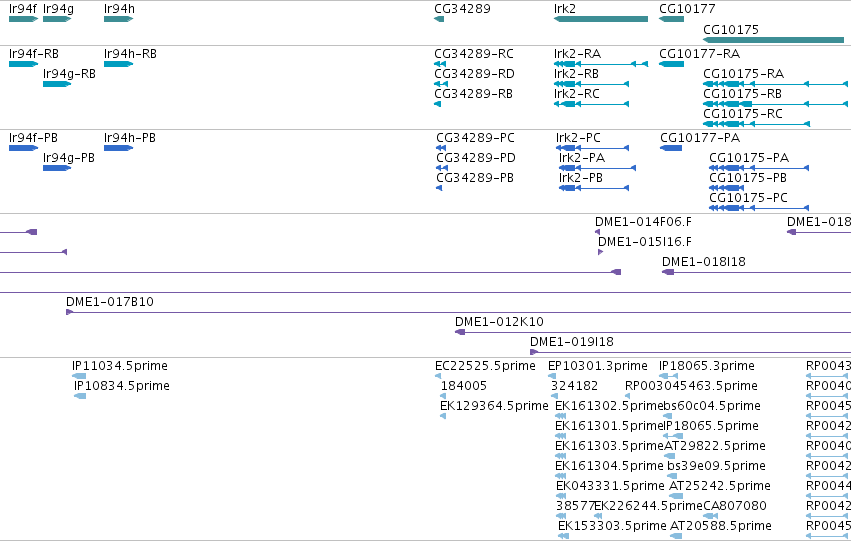Select protein CG10175-PC
The image size is (851, 541).
tap(759, 208)
